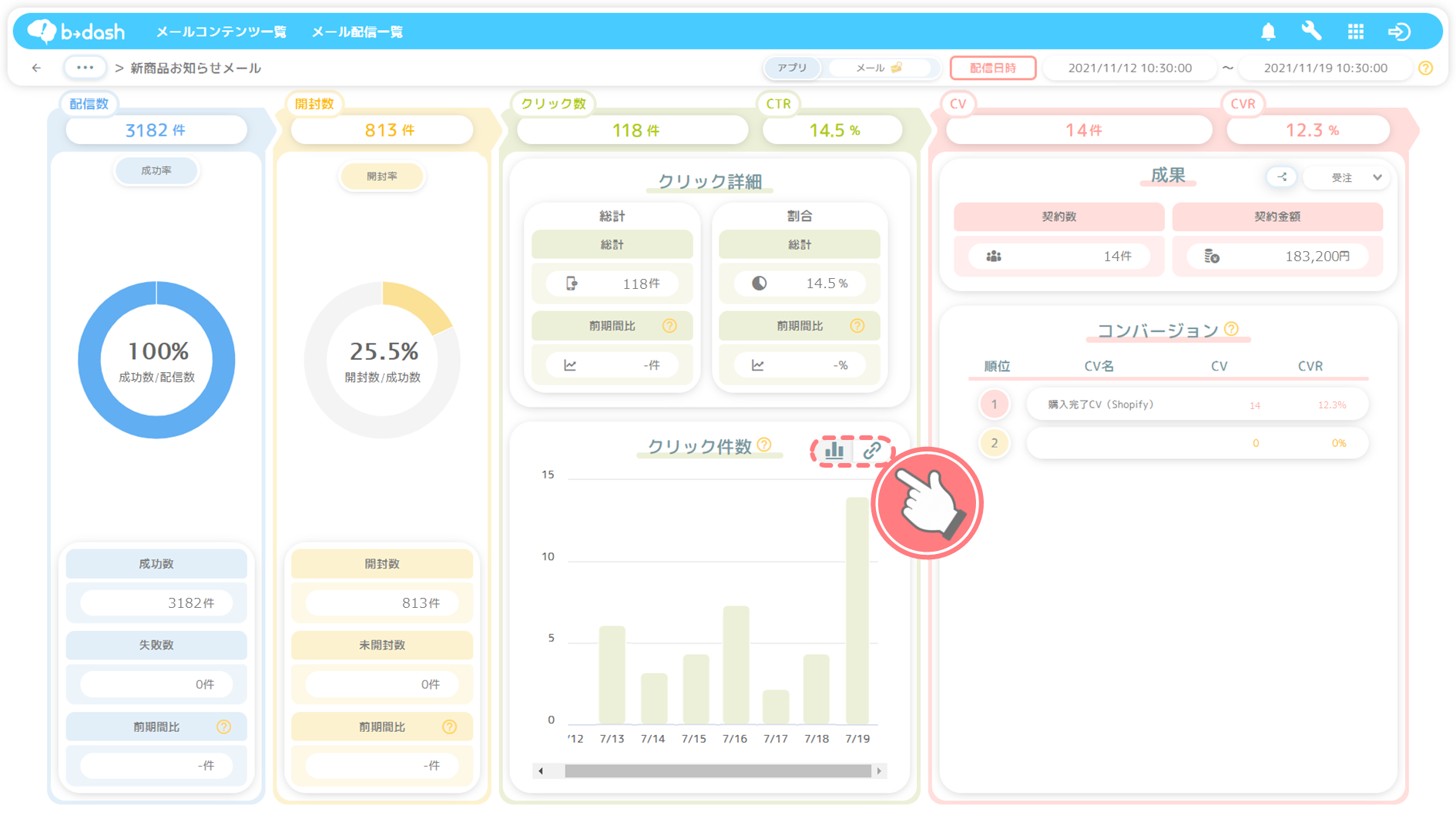Screen dimensions: 1456x819
Task: Expand the breadcrumb ellipsis menu
Action: click(x=85, y=68)
